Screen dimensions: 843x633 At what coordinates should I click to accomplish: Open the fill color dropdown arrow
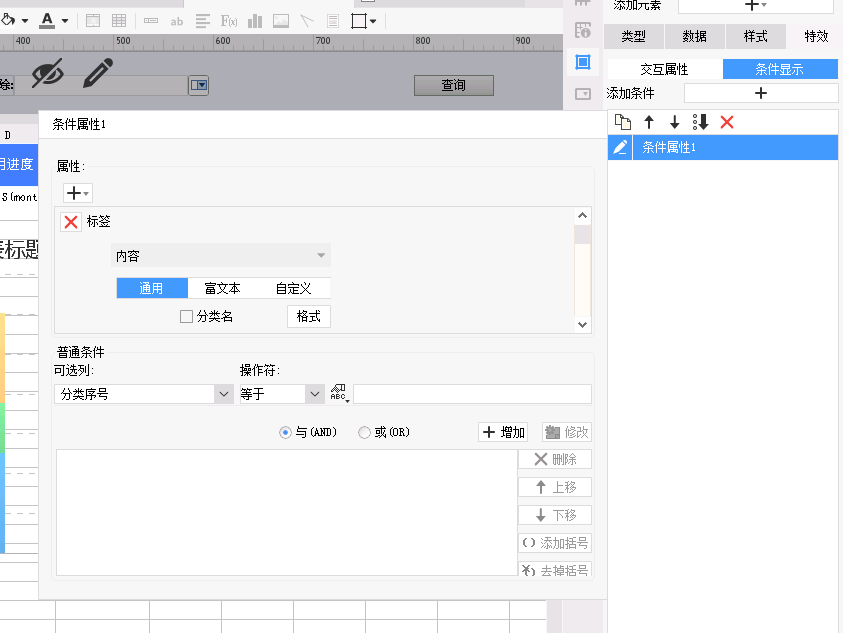click(x=25, y=21)
